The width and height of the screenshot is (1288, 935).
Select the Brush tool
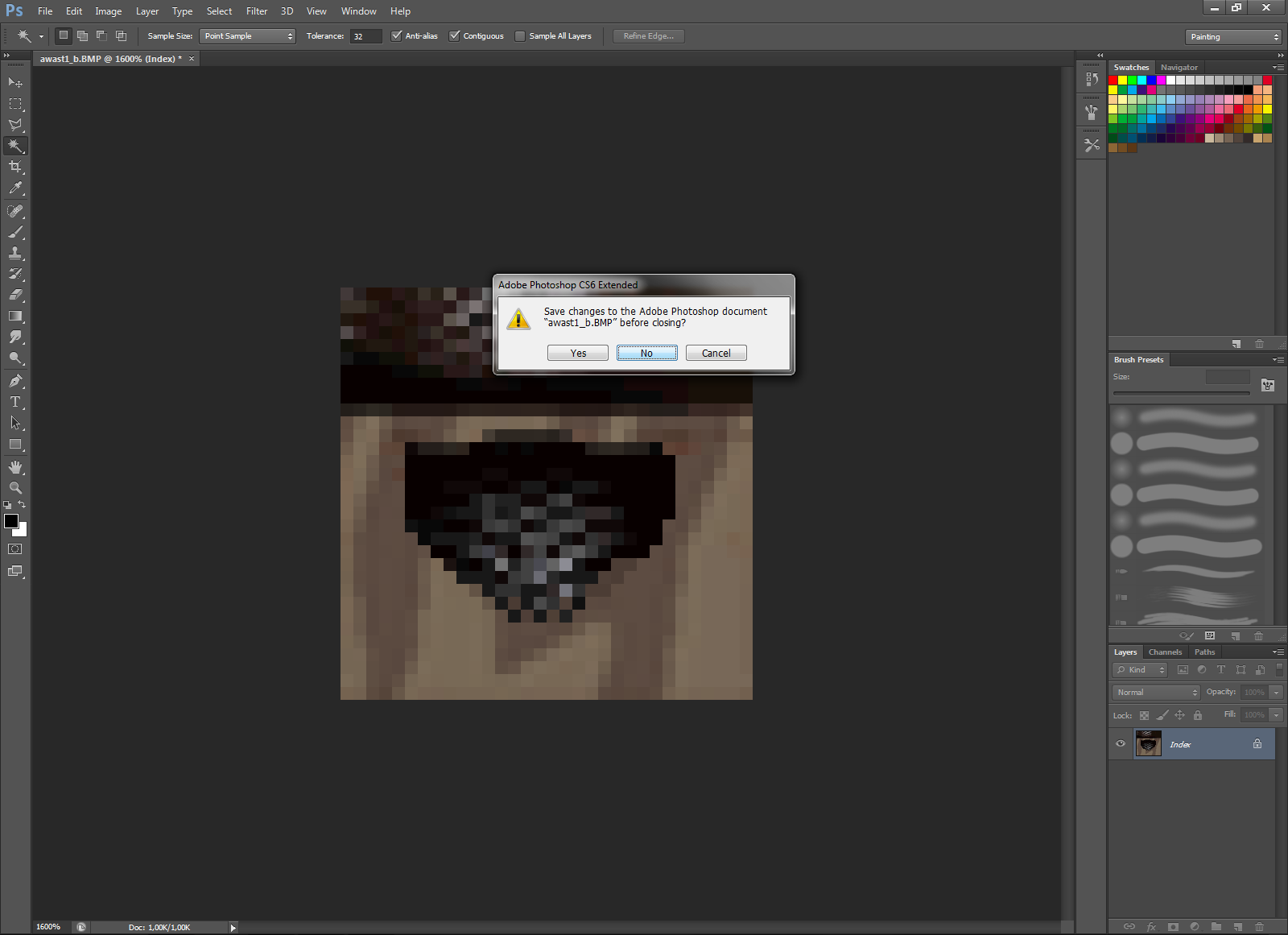pyautogui.click(x=15, y=232)
